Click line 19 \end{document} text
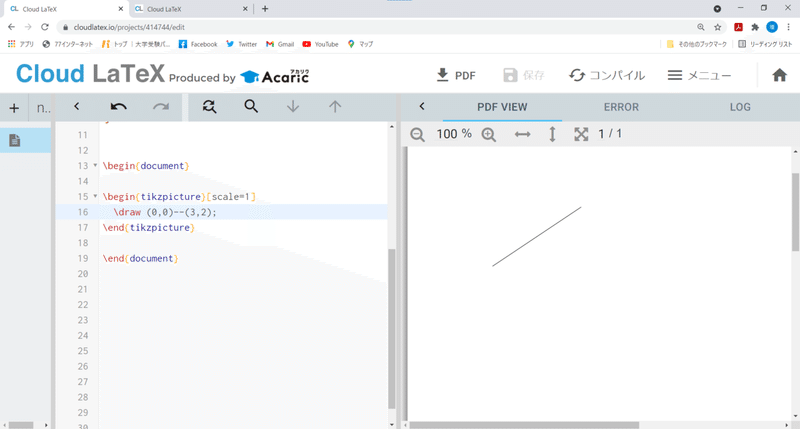 pos(140,258)
